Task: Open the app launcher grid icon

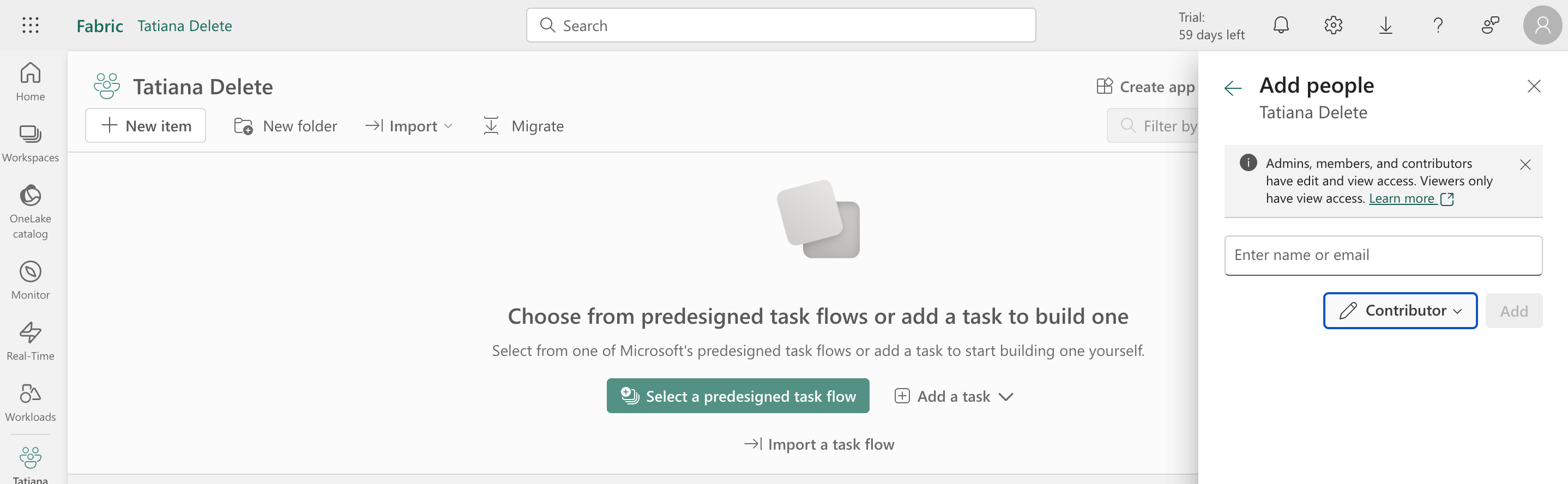Action: point(31,25)
